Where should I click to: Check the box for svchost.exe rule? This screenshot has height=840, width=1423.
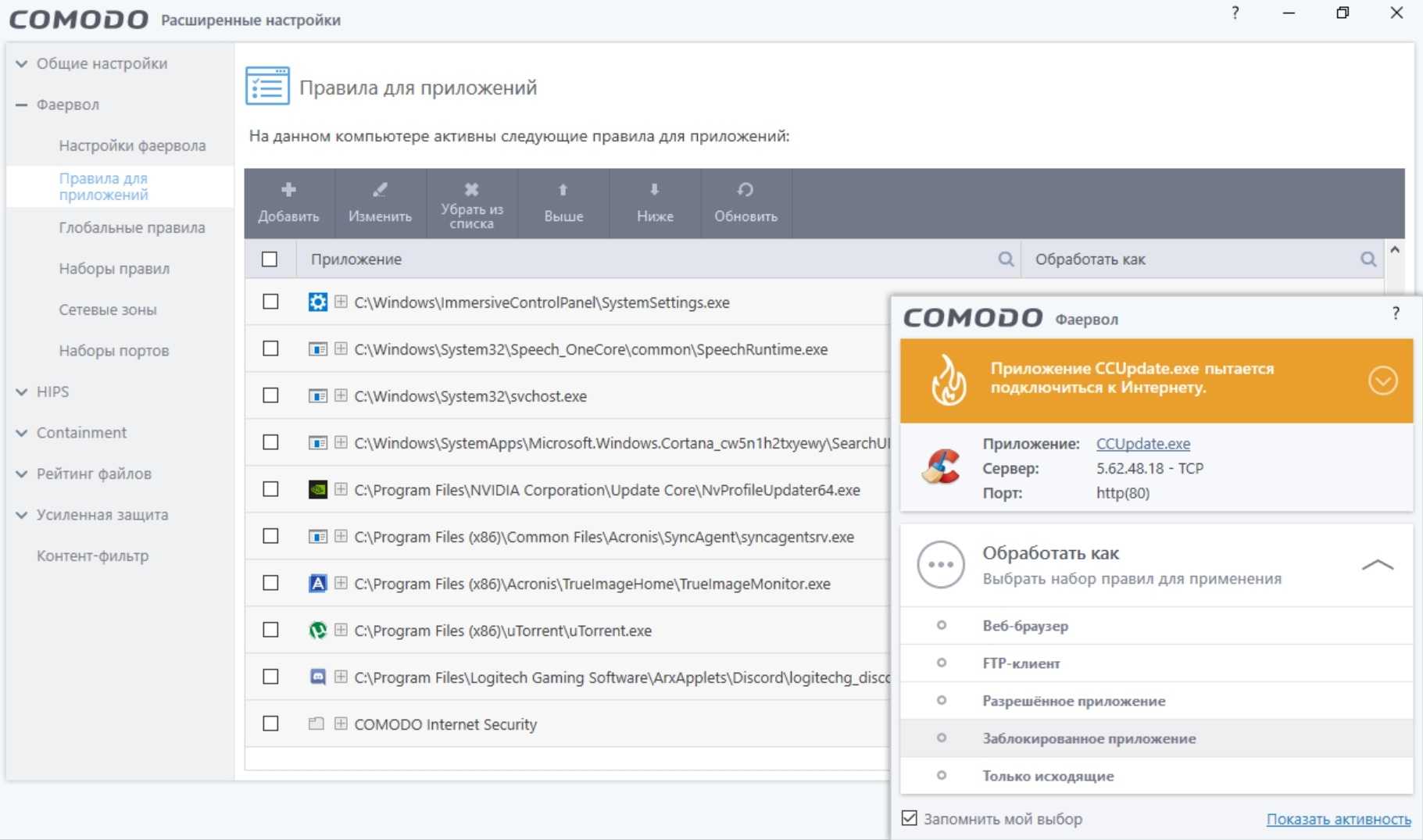tap(270, 396)
